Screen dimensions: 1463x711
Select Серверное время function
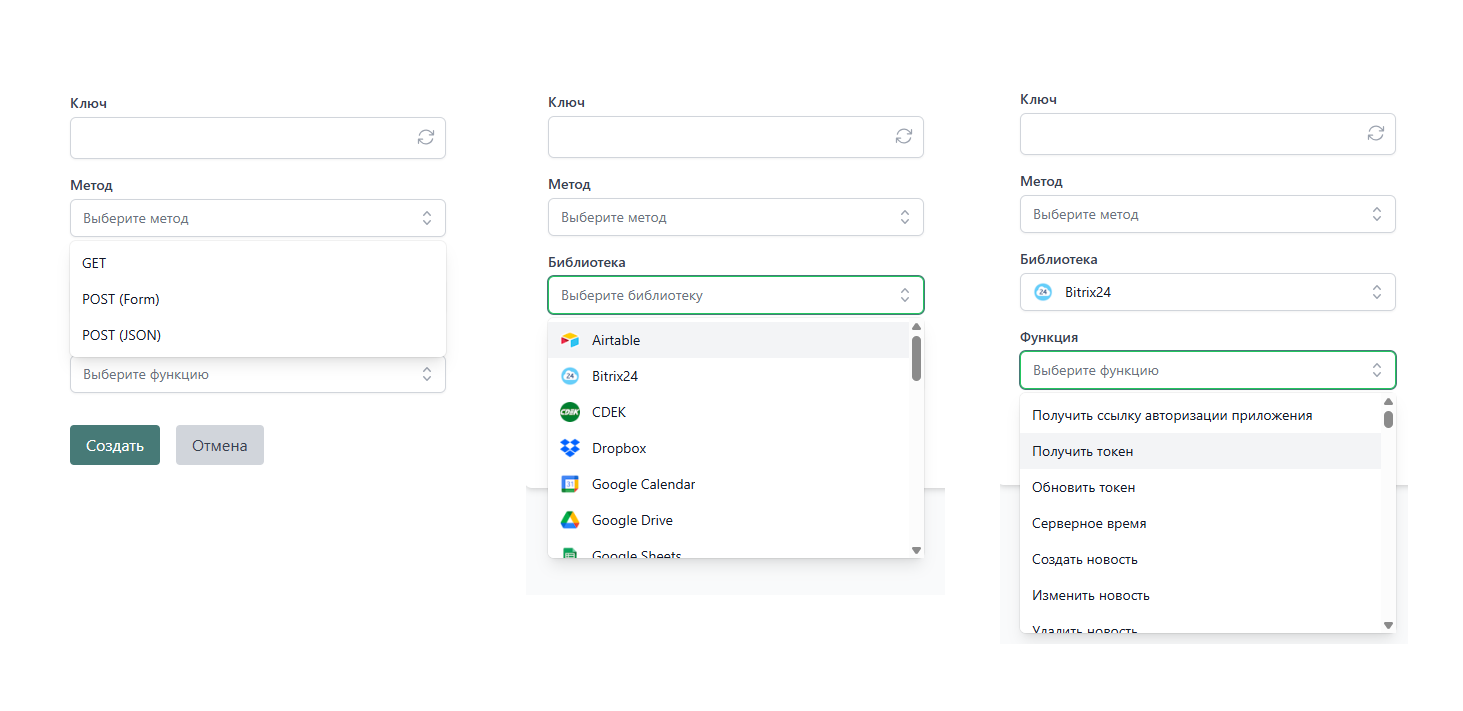point(1200,523)
